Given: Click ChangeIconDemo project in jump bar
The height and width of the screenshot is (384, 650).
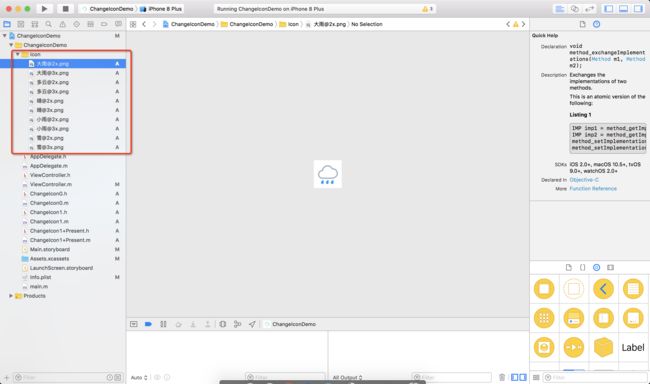Looking at the screenshot, I should click(189, 24).
